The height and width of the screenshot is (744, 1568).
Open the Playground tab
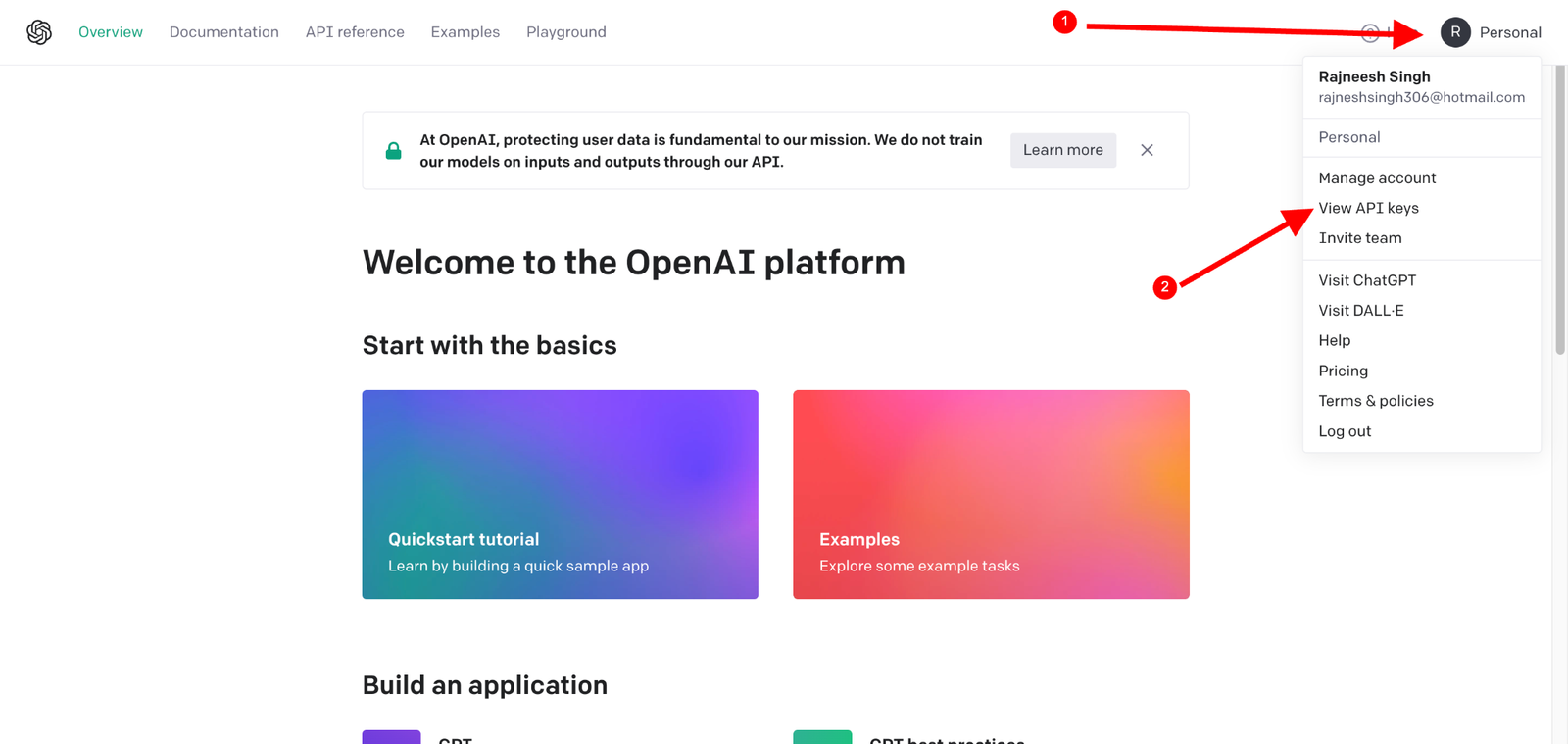pyautogui.click(x=566, y=32)
